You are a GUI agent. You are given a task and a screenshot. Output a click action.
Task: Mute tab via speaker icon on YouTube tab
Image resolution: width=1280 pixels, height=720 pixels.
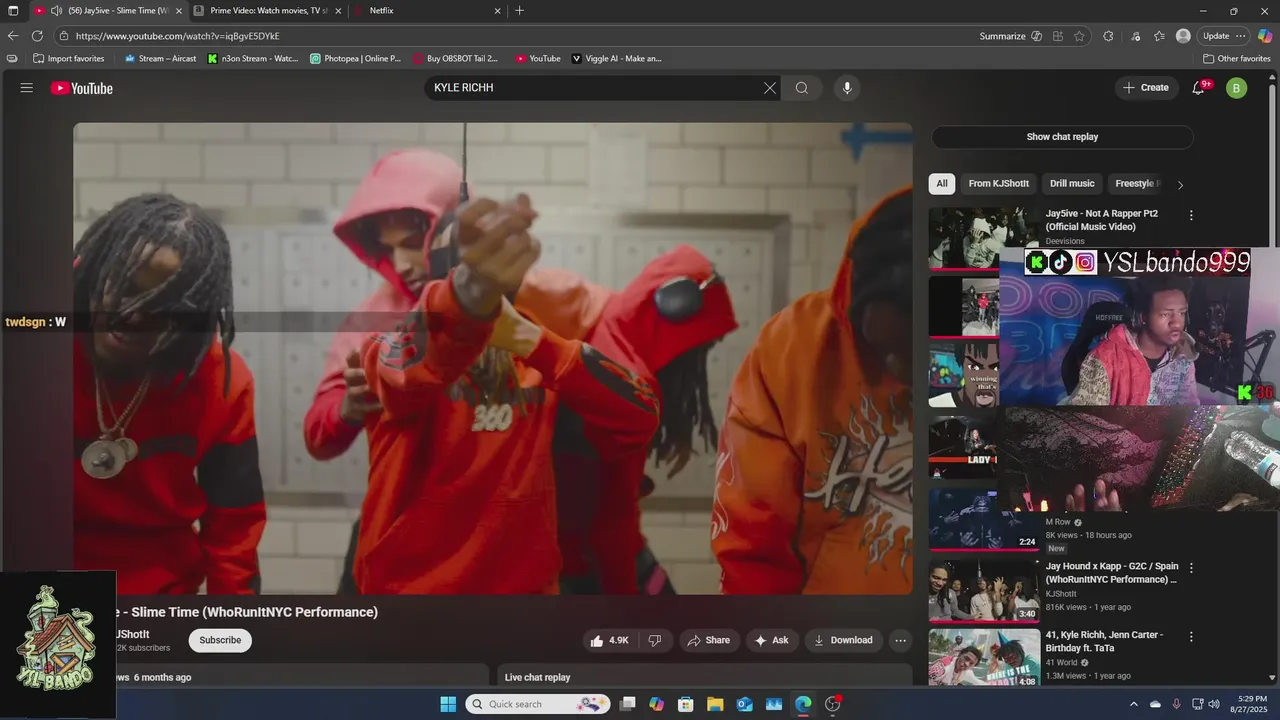point(56,11)
